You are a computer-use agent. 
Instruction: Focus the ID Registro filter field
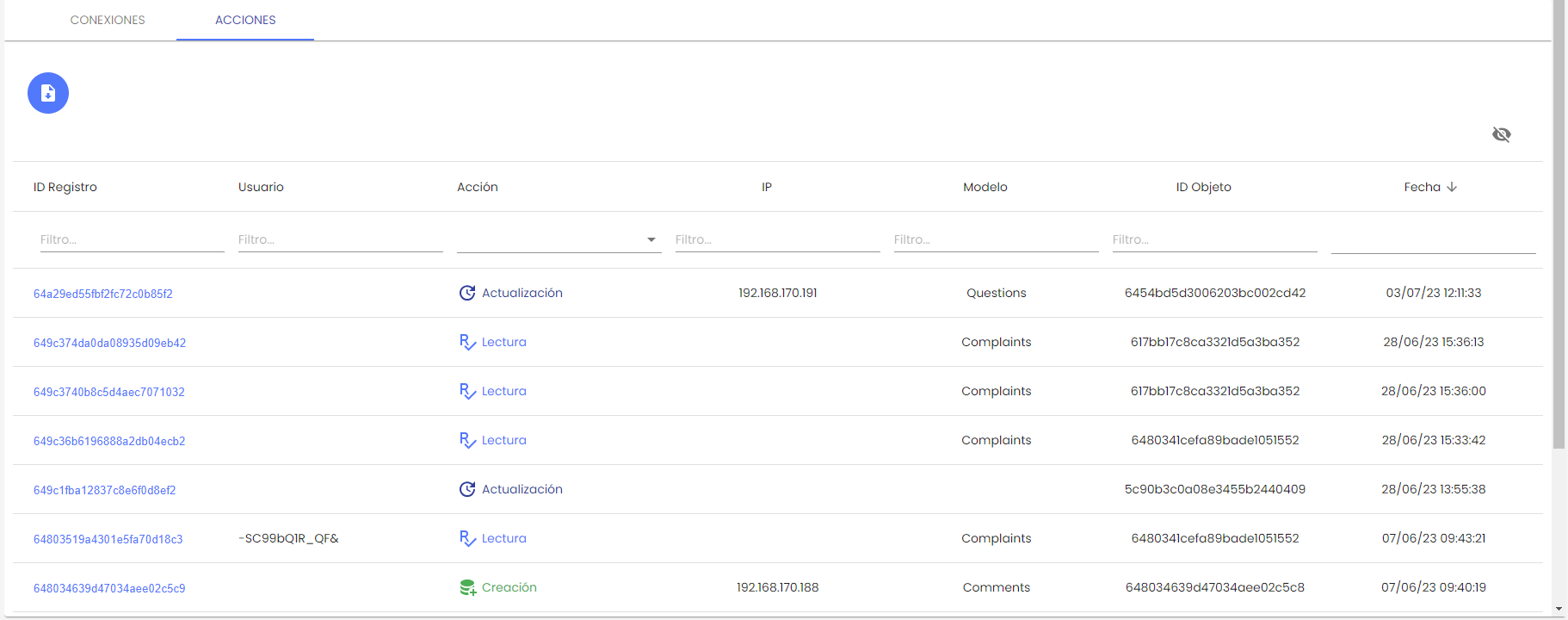pos(132,239)
